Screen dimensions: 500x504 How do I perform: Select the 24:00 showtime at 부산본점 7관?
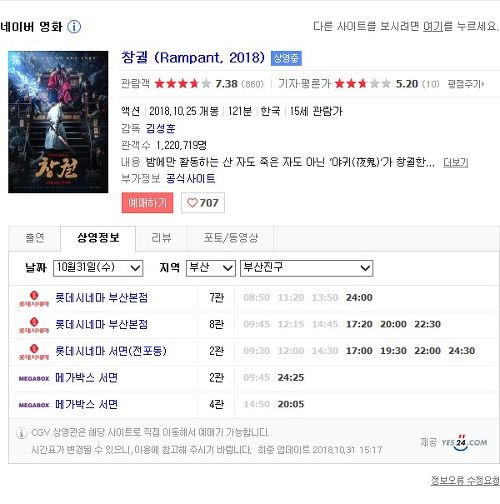pyautogui.click(x=359, y=298)
